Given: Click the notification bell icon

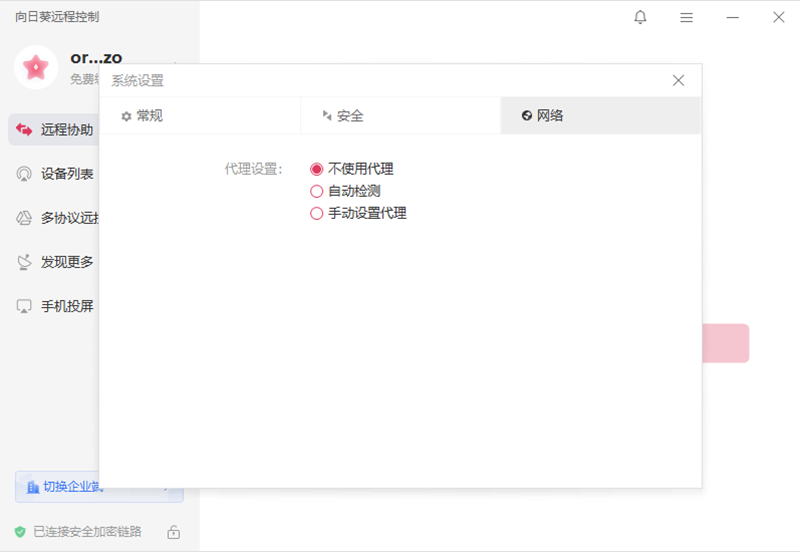Looking at the screenshot, I should 640,17.
